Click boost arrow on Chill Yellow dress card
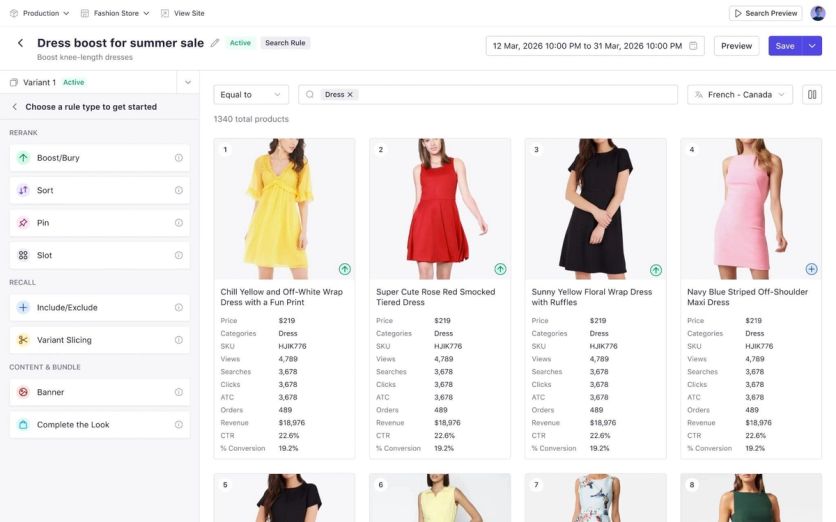Viewport: 836px width, 522px height. [x=344, y=269]
